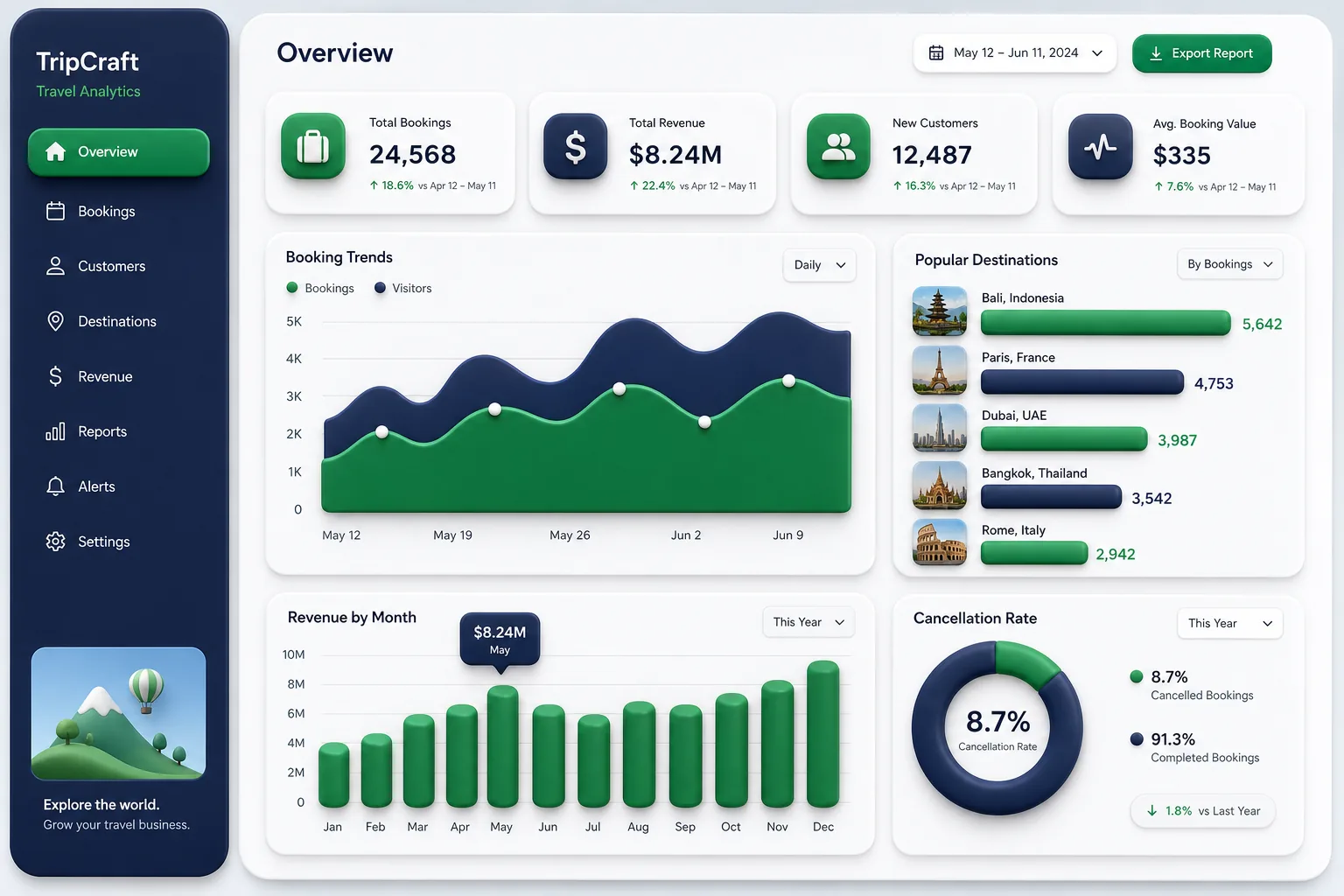
Task: Click the Dubai, UAE skyline thumbnail
Action: (x=940, y=428)
